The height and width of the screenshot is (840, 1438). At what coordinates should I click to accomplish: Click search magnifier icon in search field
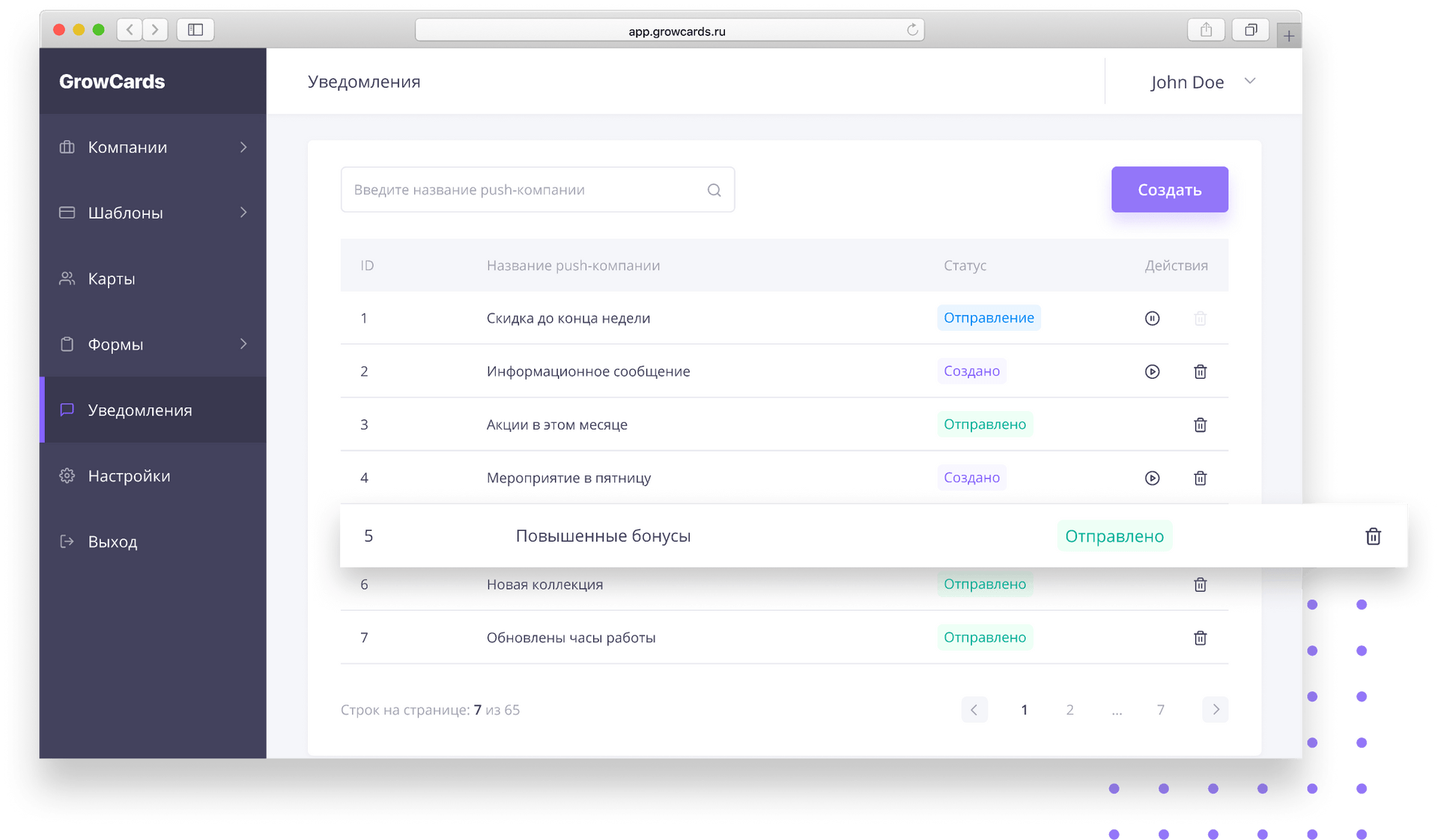click(714, 190)
